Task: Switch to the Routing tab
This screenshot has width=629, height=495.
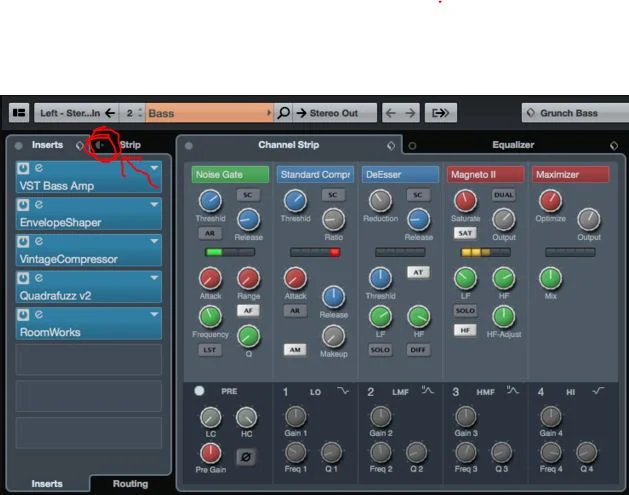Action: coord(130,484)
